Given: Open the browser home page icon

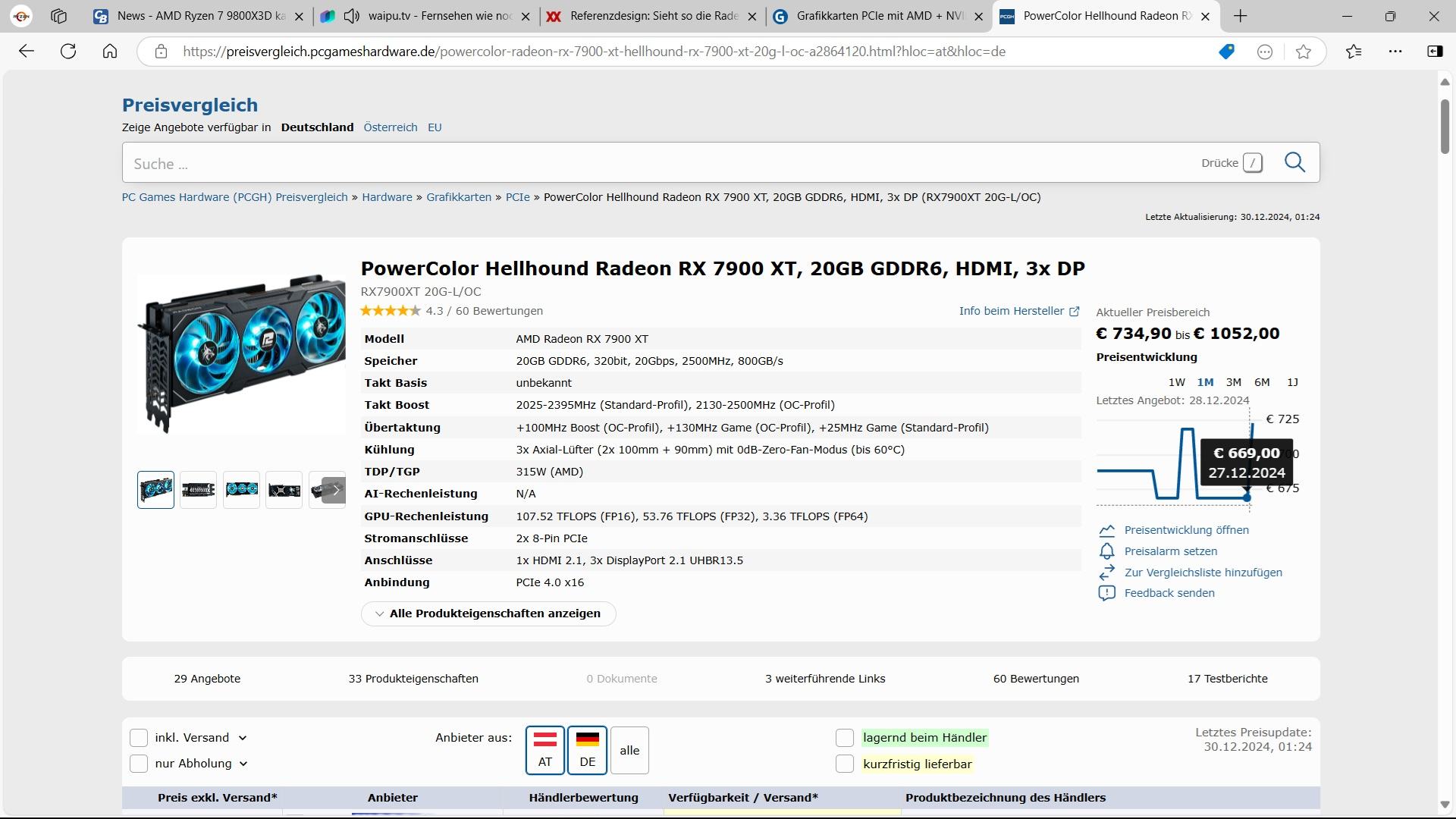Looking at the screenshot, I should click(x=110, y=52).
